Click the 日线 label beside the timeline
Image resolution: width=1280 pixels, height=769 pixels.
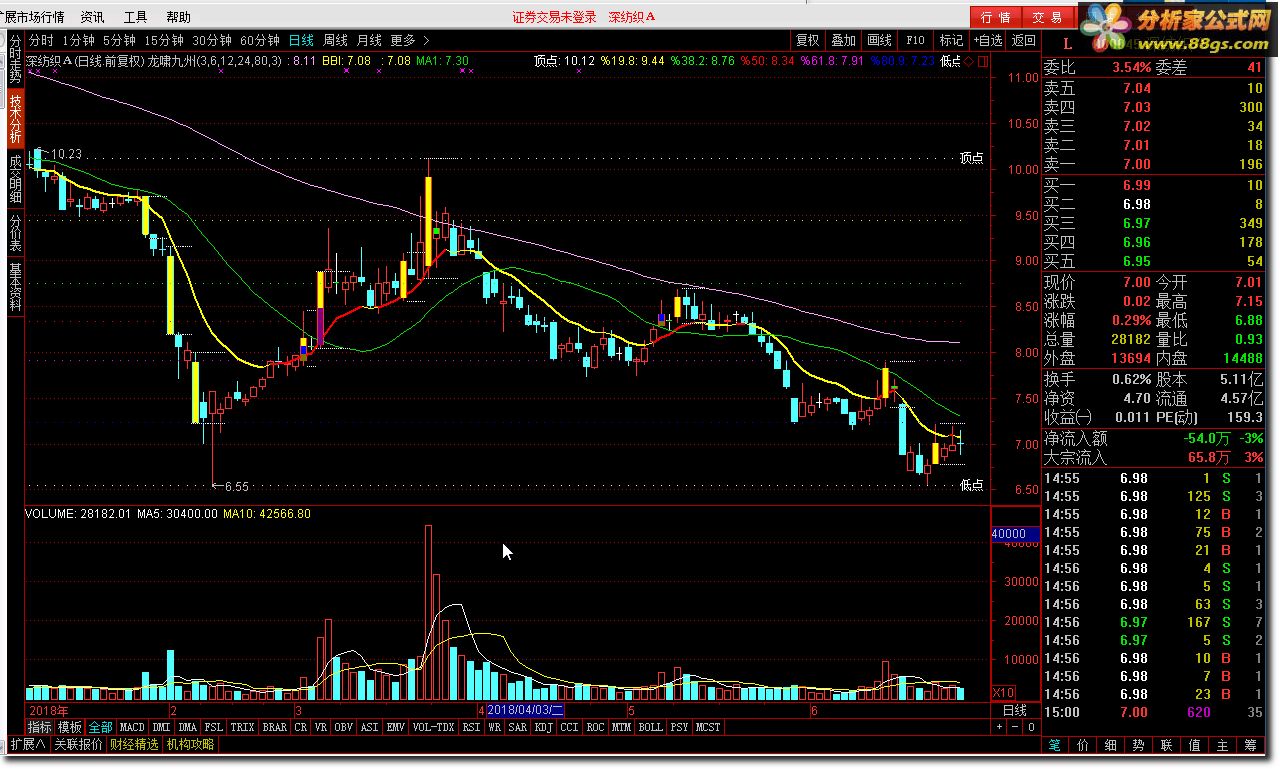tap(1014, 710)
